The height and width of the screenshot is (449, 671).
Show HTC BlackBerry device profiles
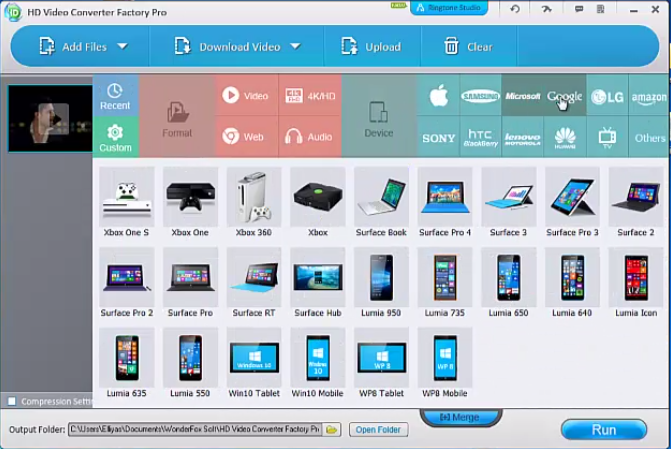[x=480, y=137]
